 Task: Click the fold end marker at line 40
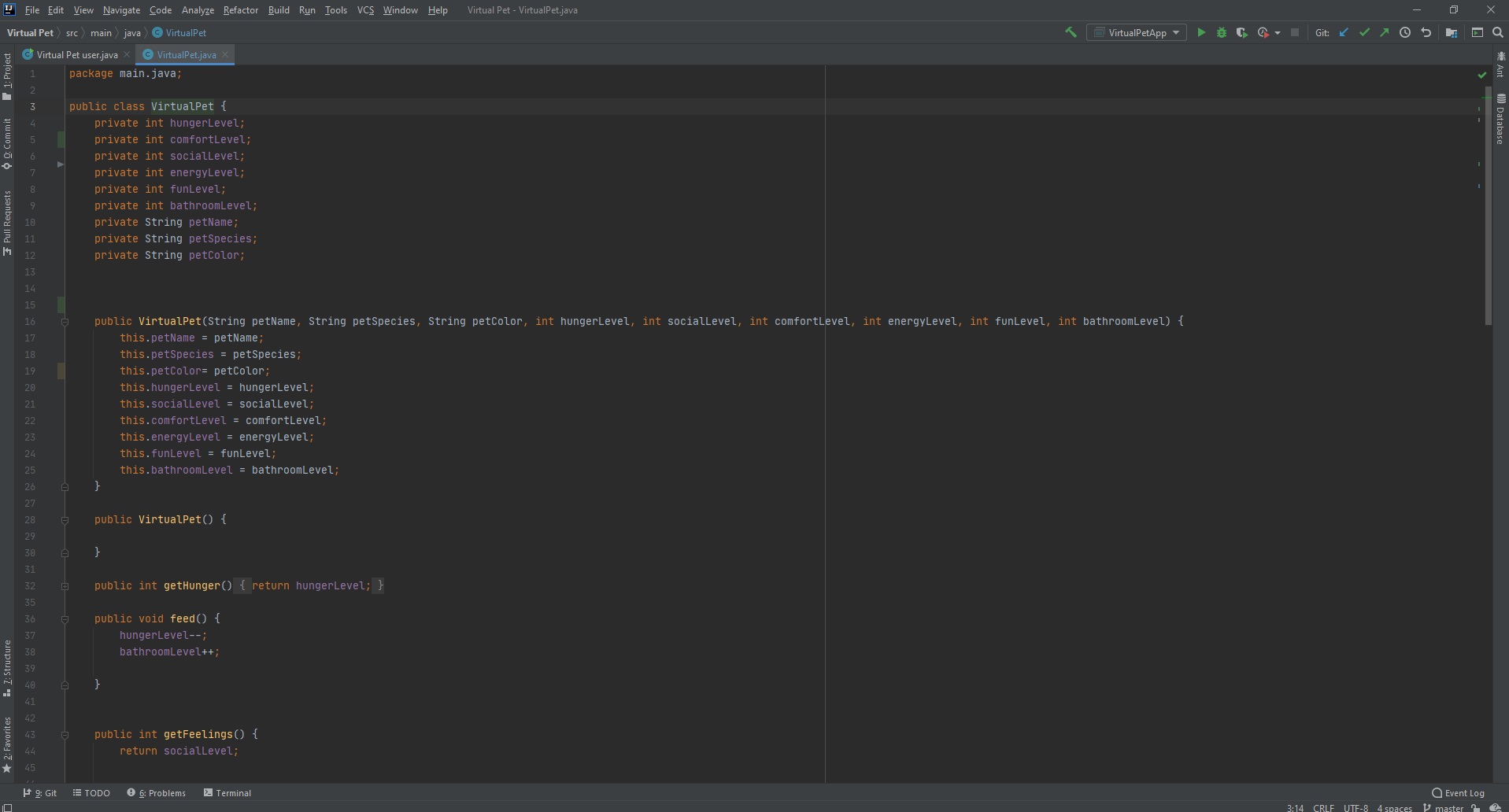click(x=65, y=685)
